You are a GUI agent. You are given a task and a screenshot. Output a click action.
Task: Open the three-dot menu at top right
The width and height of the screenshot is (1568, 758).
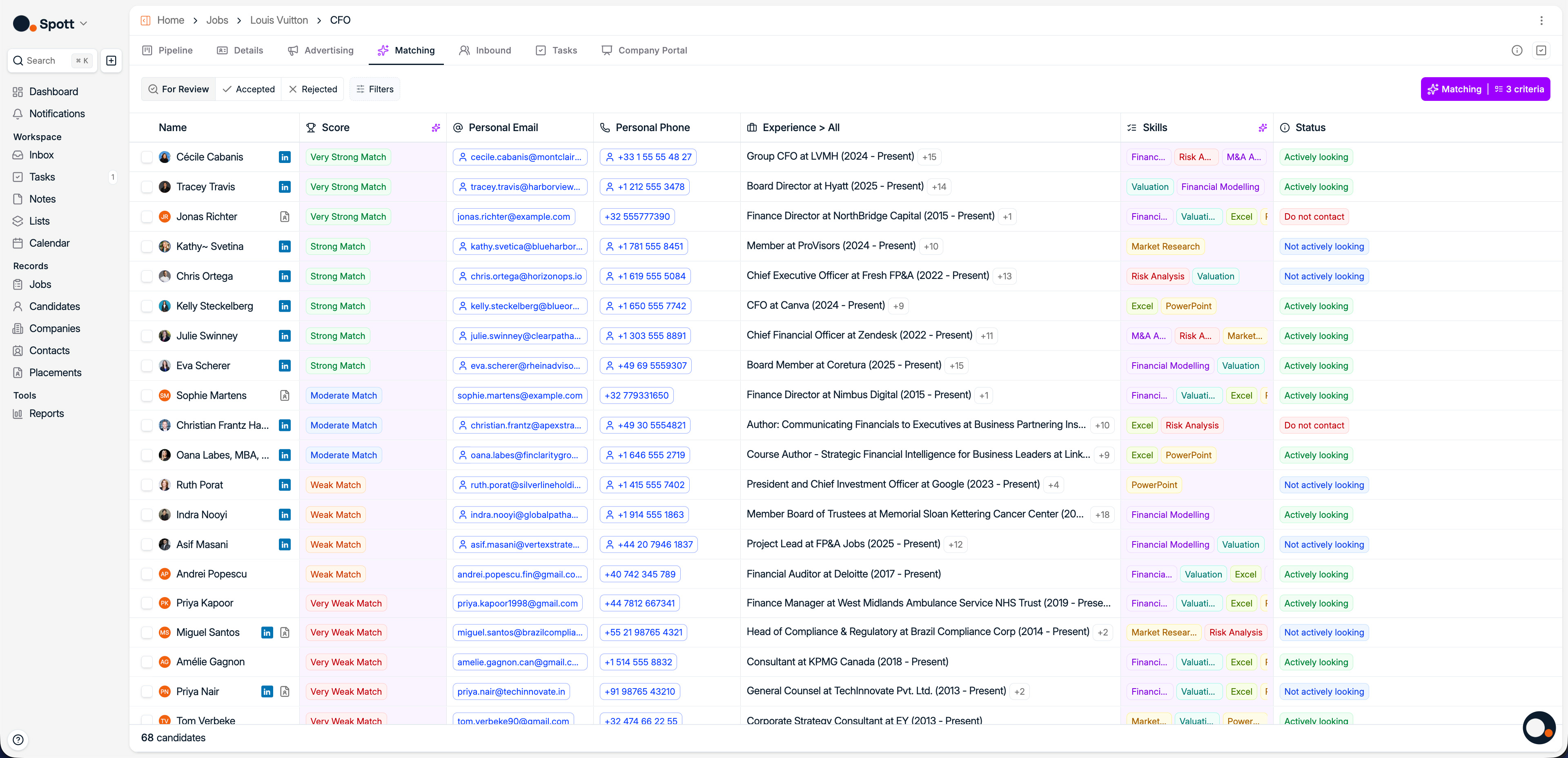1542,20
